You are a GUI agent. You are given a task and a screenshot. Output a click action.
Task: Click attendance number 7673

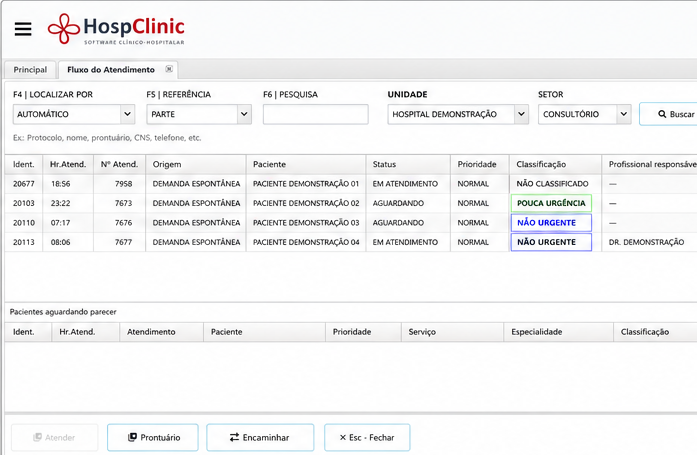[x=124, y=203]
